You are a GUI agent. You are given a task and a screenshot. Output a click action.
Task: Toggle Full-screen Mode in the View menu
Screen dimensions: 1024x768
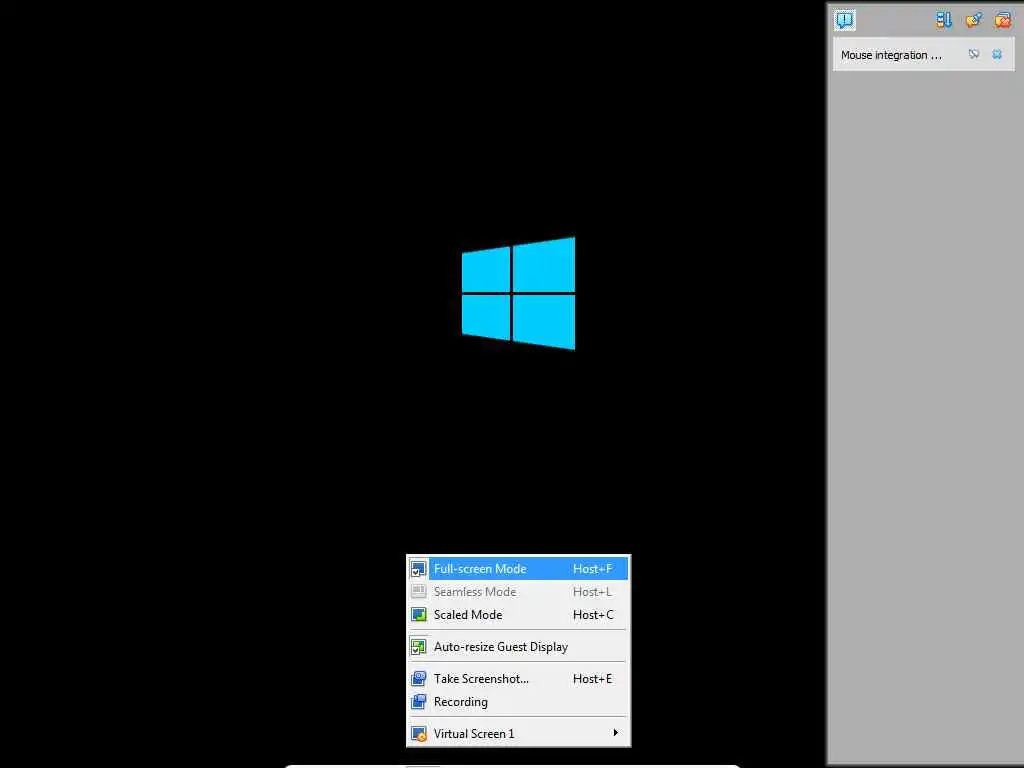click(x=518, y=569)
